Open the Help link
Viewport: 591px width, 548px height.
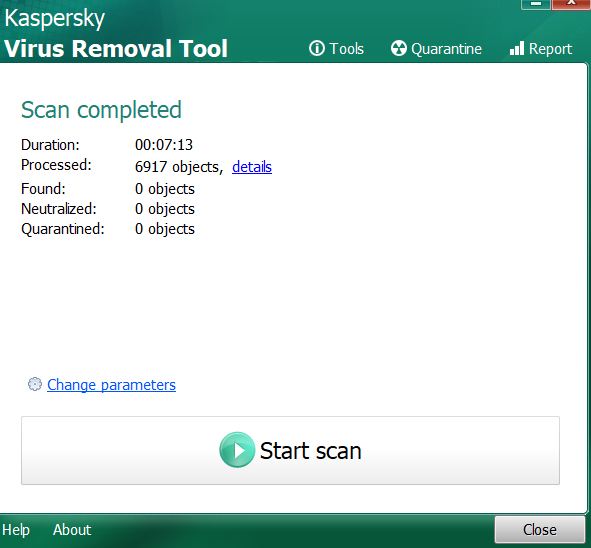coord(16,530)
